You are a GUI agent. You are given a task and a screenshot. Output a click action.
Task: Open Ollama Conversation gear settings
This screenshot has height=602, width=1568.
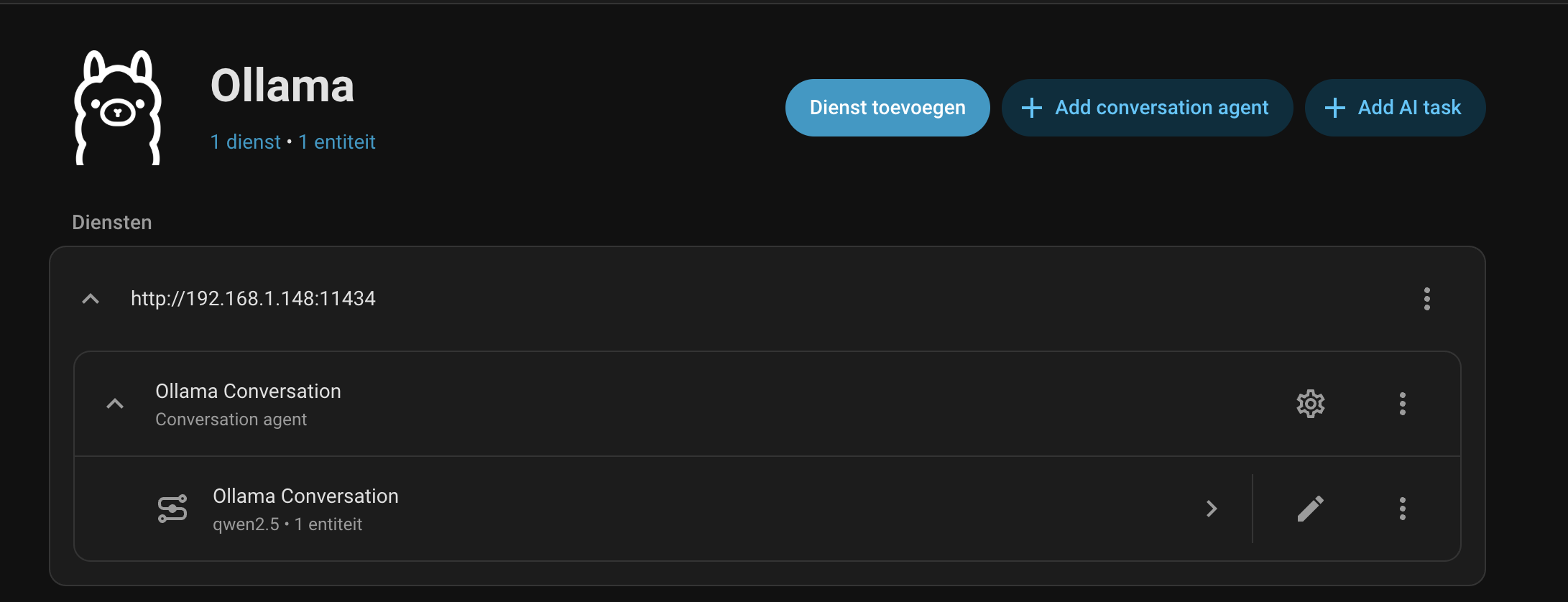(1310, 404)
